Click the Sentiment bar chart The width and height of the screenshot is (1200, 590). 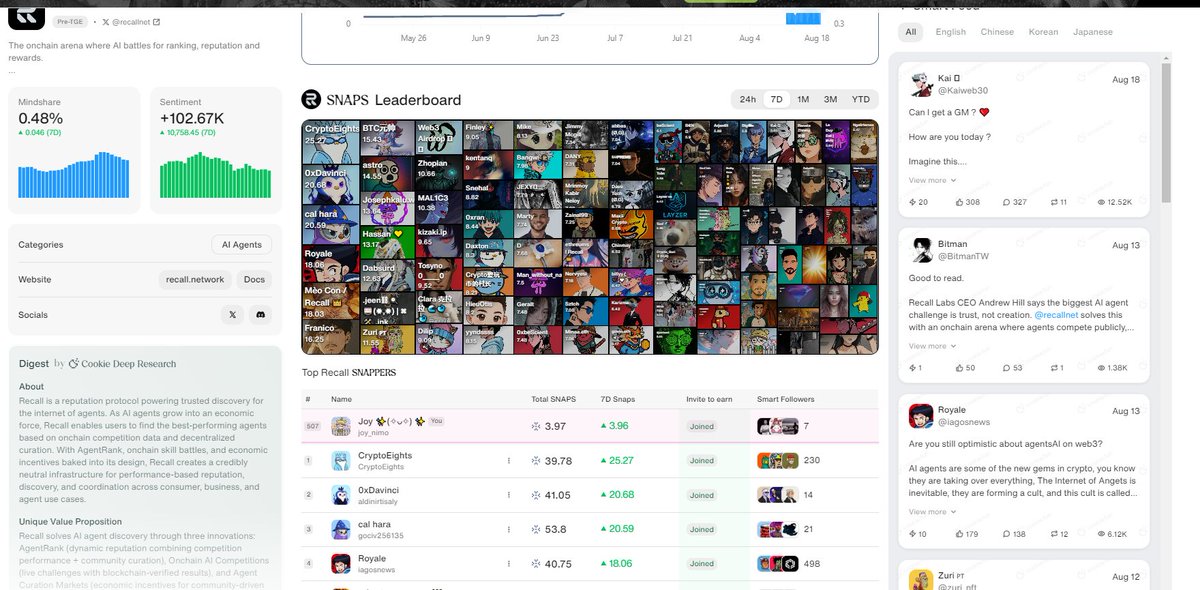point(216,174)
